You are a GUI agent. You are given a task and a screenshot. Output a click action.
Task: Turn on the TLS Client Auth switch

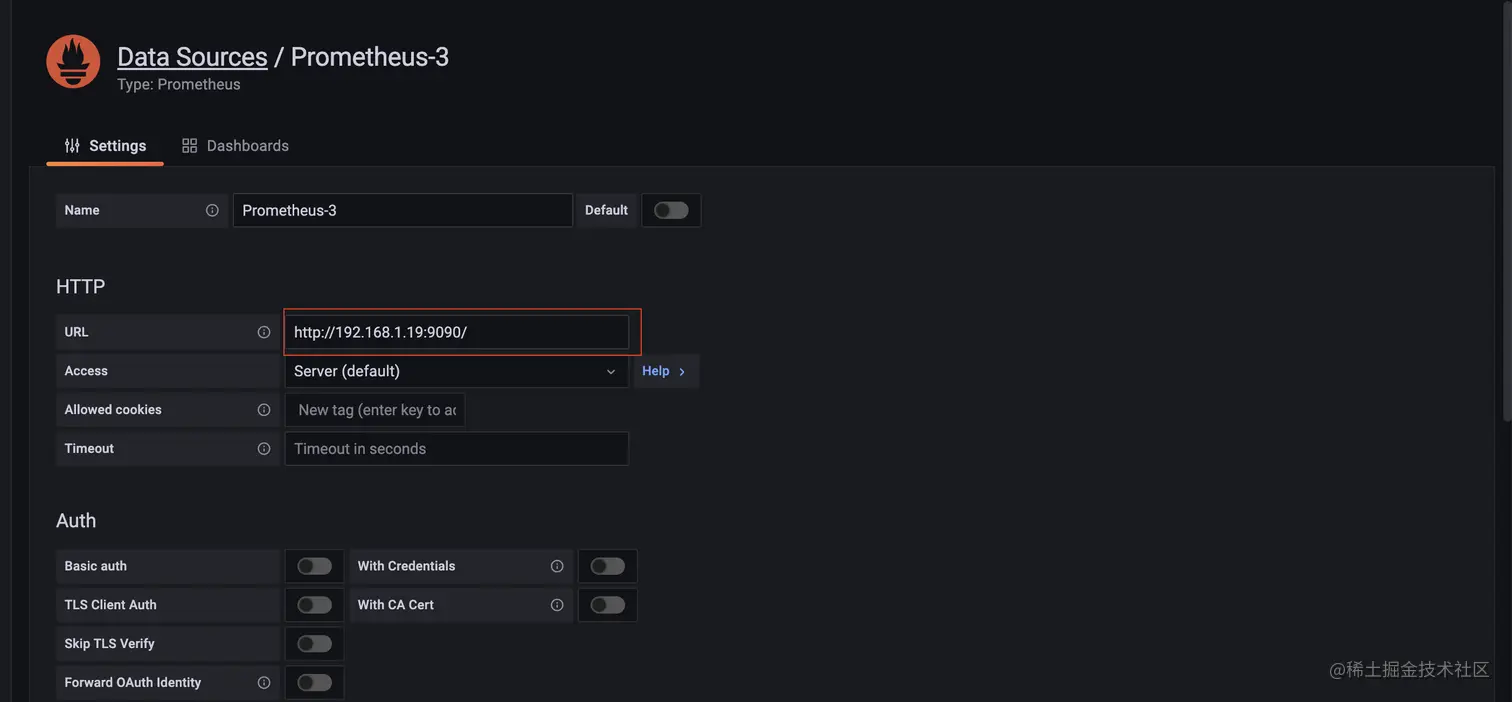click(314, 605)
